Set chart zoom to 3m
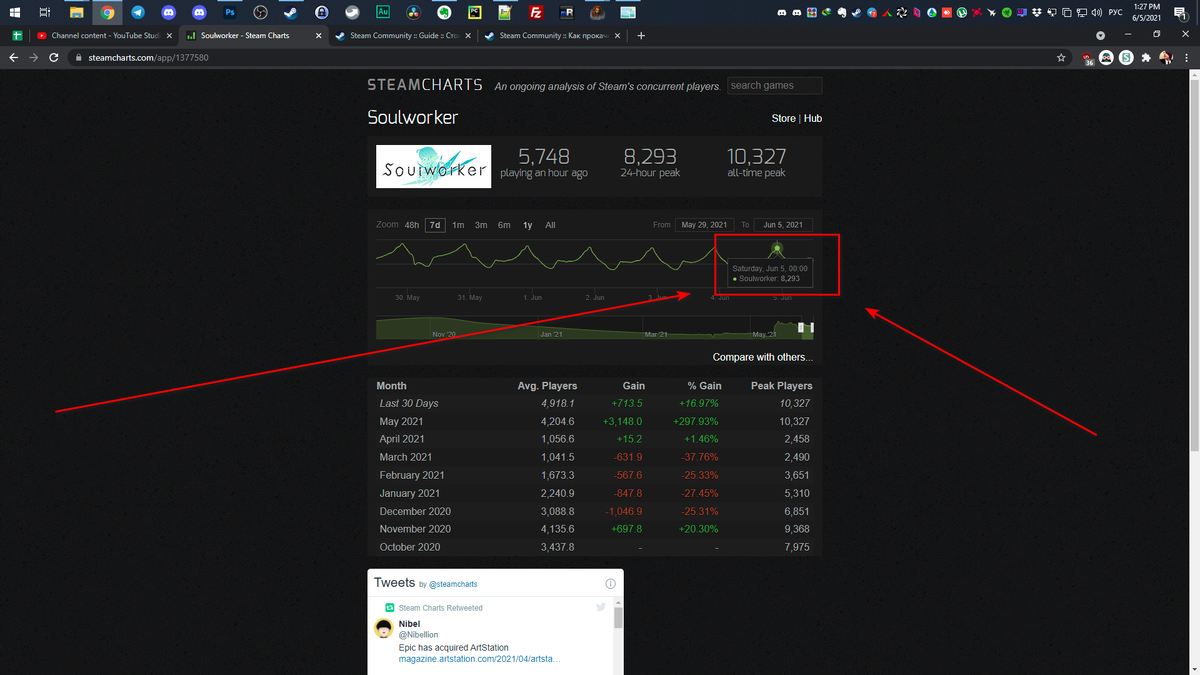Screen dimensions: 1200x675 point(481,225)
